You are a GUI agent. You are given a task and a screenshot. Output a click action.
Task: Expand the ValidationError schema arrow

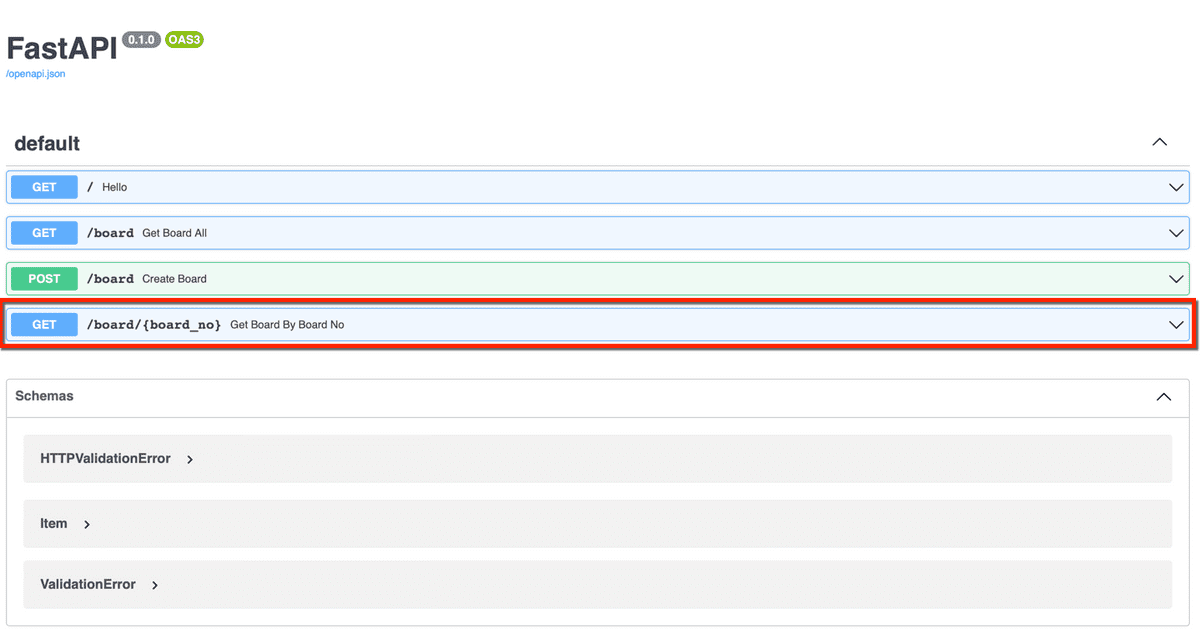click(155, 585)
